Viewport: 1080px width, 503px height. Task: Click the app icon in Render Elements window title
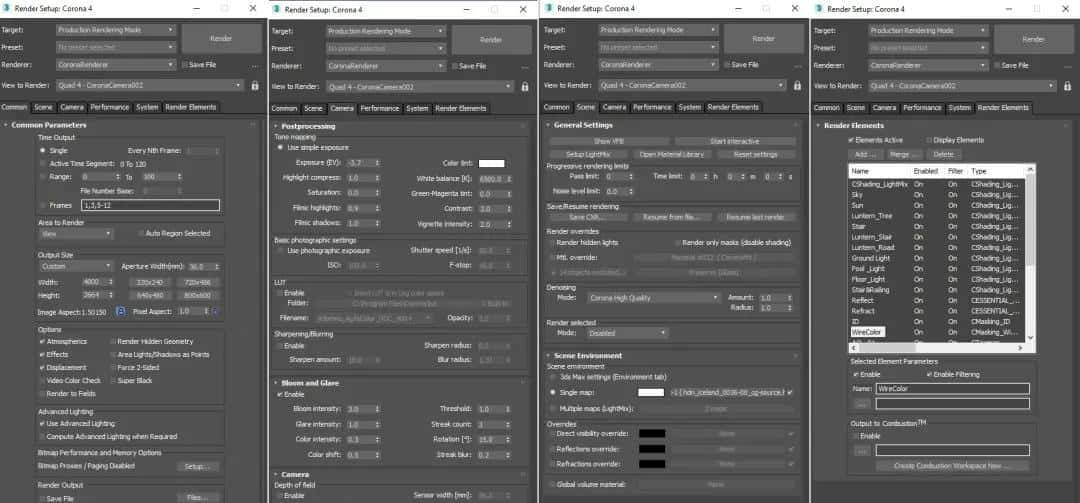pyautogui.click(x=818, y=9)
